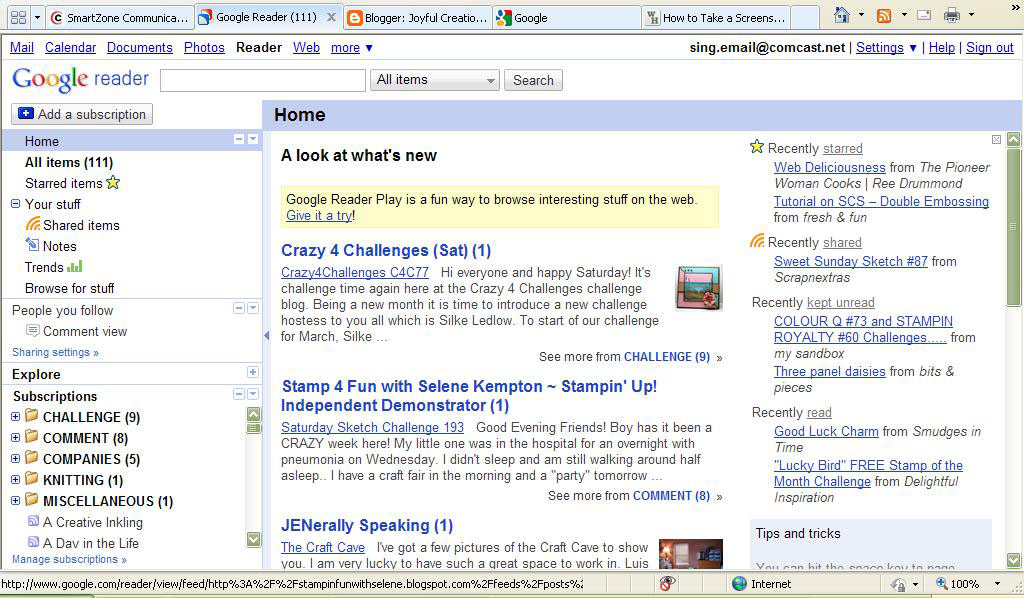The height and width of the screenshot is (598, 1024).
Task: Open Web Deliciousness link
Action: pos(829,167)
